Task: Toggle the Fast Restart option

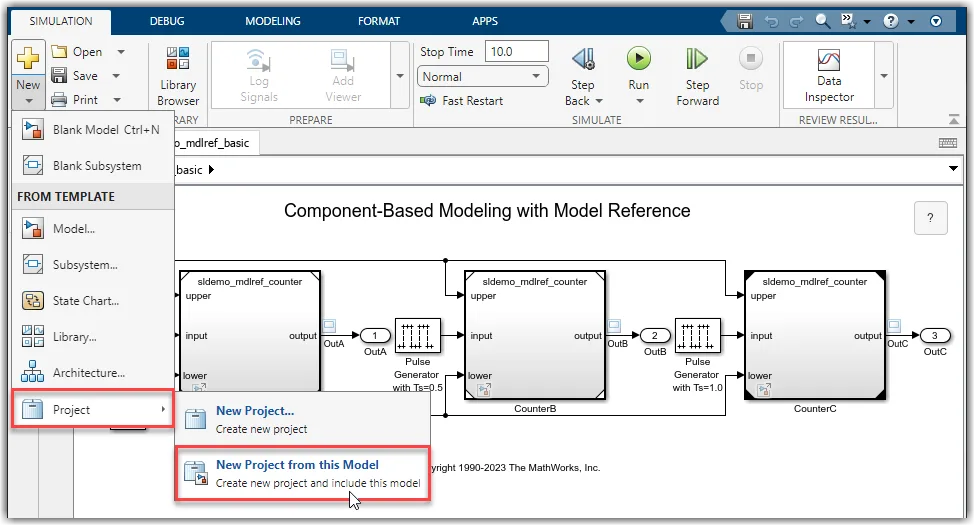Action: (461, 101)
